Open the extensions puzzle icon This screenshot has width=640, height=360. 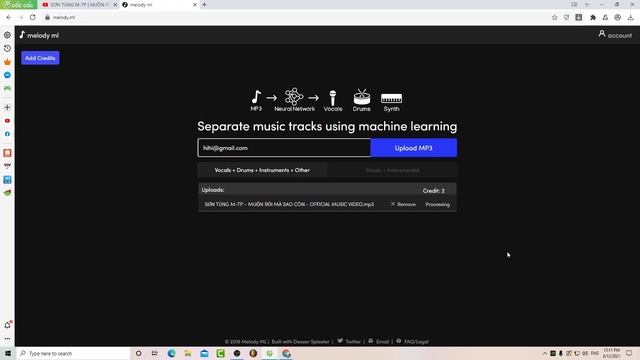[x=593, y=18]
